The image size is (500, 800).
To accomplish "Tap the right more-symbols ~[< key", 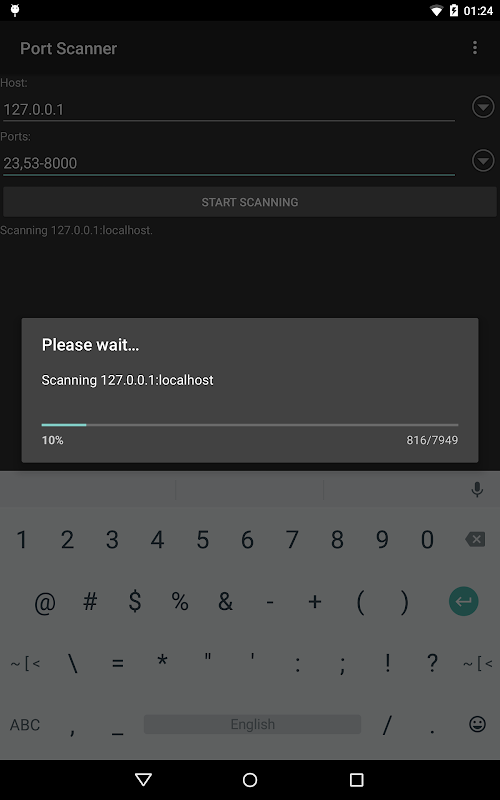I will point(478,663).
